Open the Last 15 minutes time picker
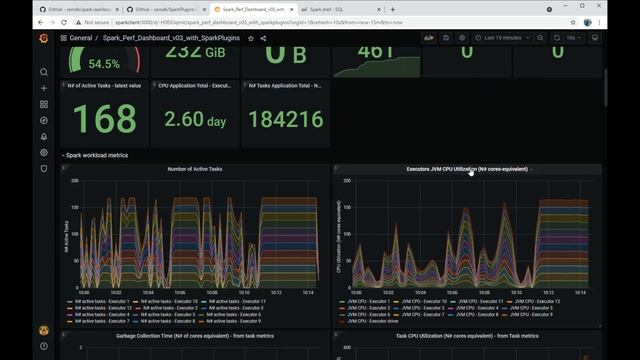This screenshot has width=640, height=360. coord(503,38)
